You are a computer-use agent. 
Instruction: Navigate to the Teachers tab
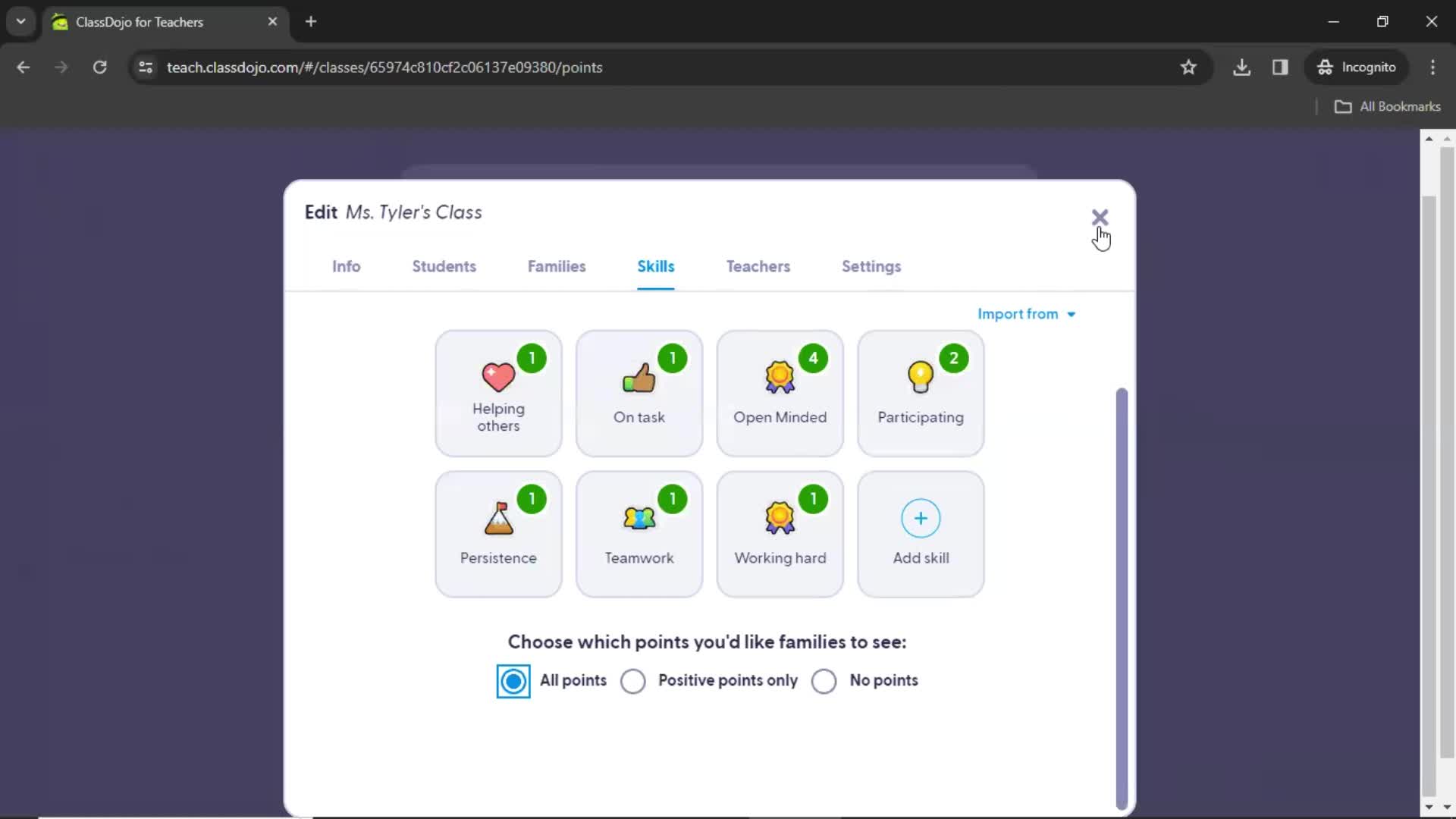pyautogui.click(x=758, y=266)
